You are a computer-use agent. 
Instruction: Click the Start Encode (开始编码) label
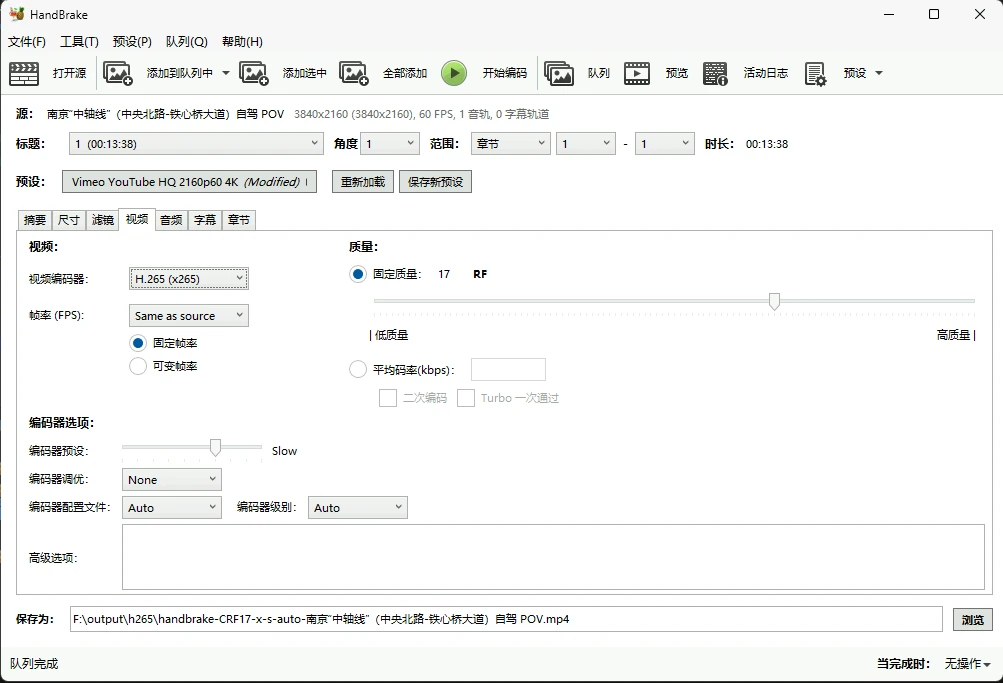coord(504,73)
